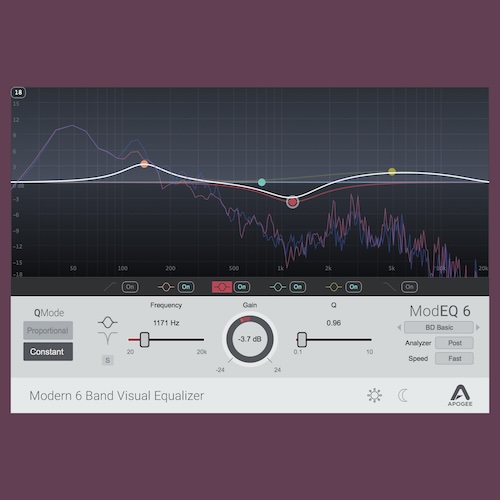Click the ModEQ 6 title
Screen dimensions: 500x500
coord(440,311)
